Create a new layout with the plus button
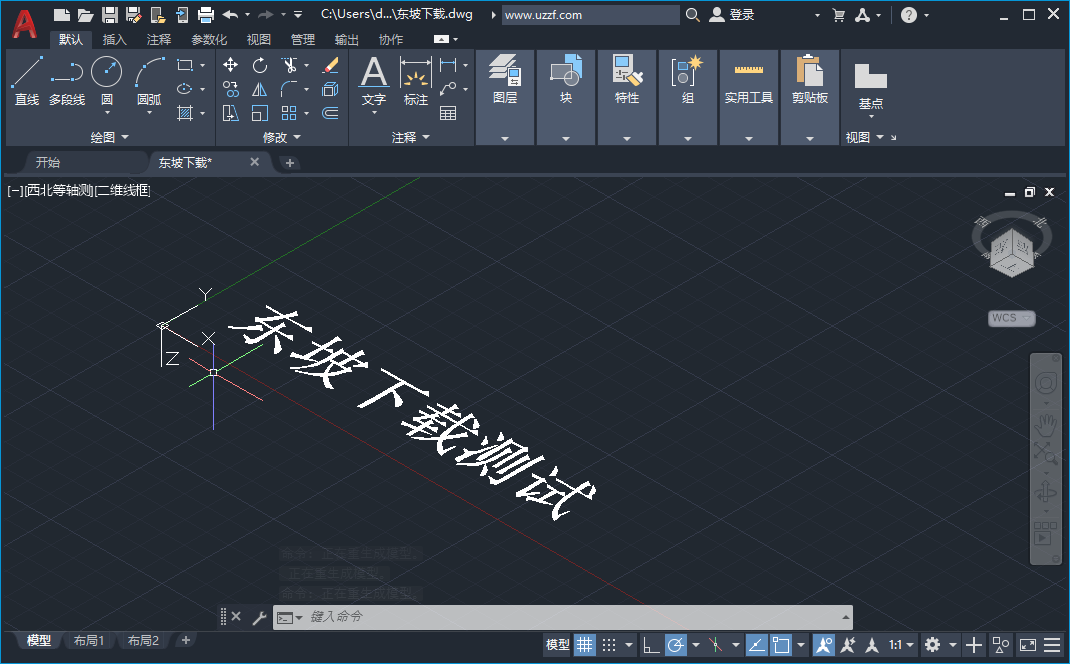The image size is (1070, 664). pos(186,640)
